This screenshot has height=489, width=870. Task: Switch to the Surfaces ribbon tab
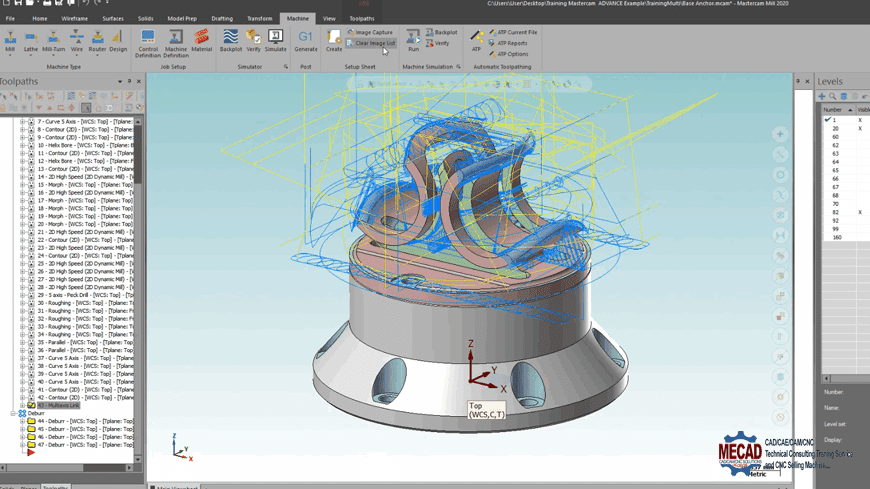click(x=113, y=18)
